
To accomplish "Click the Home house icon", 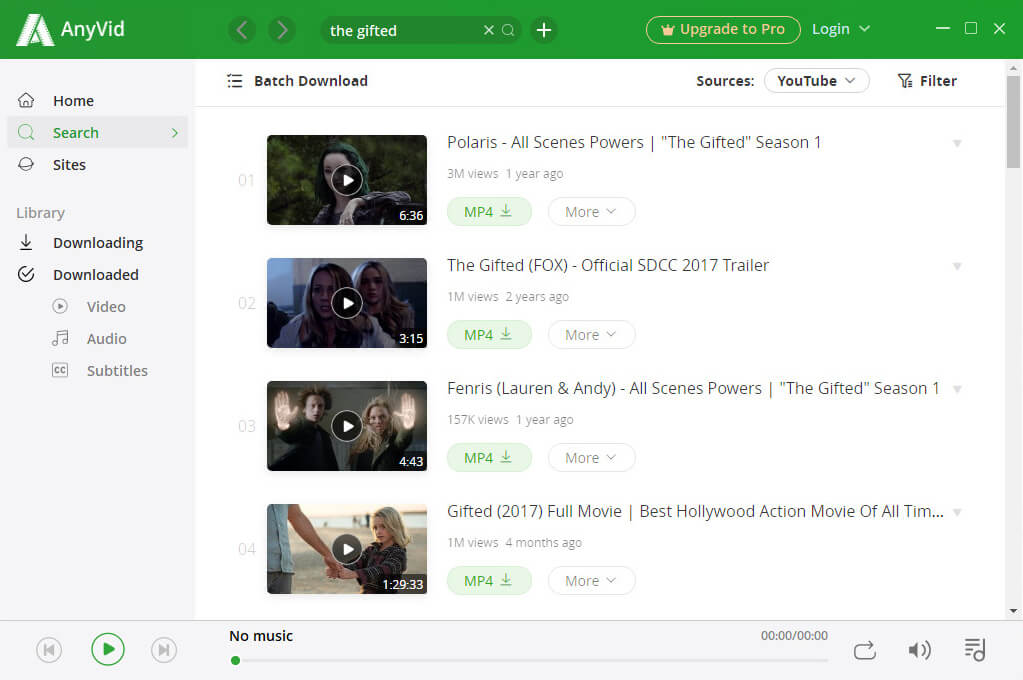I will [x=26, y=100].
